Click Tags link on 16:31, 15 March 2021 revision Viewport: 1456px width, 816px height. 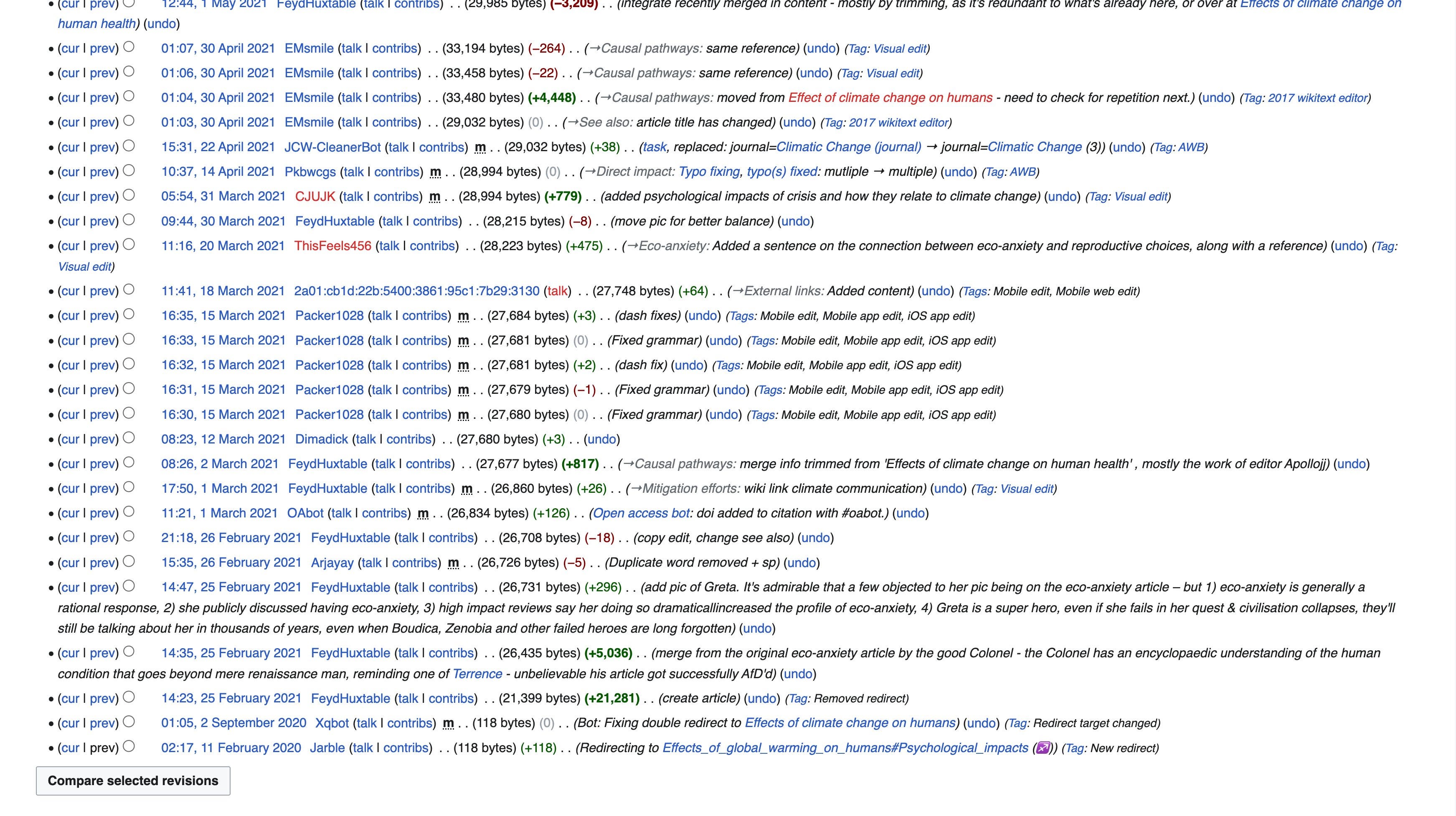click(770, 390)
